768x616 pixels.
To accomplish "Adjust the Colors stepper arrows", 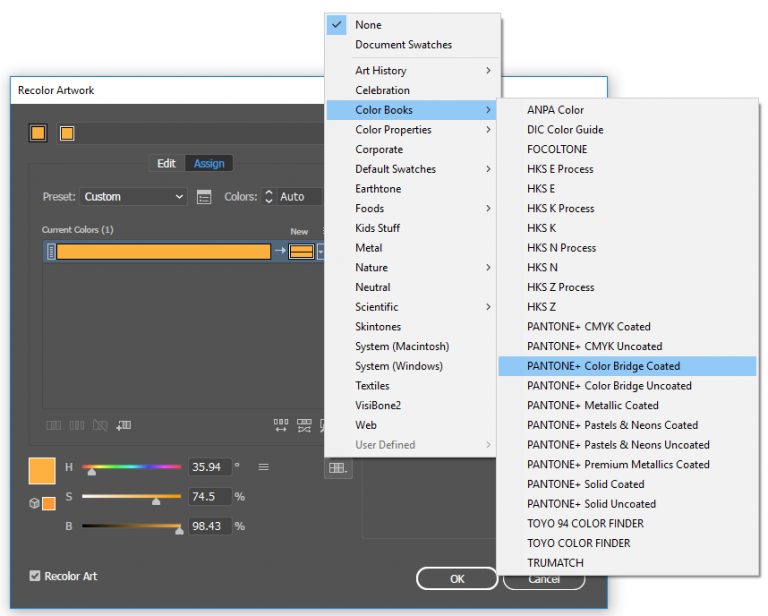I will point(268,197).
